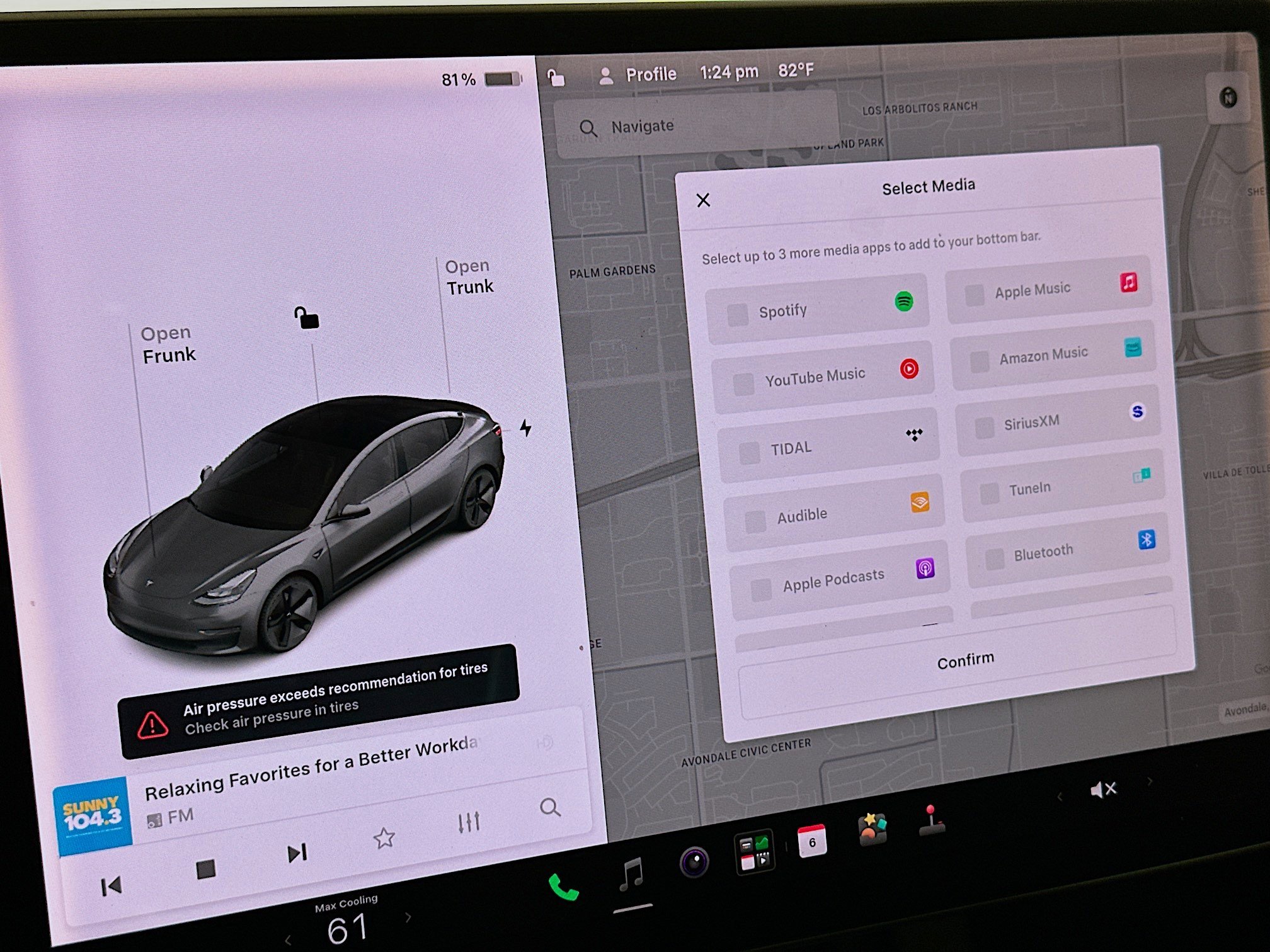1270x952 pixels.
Task: Tick the Spotify checkbox
Action: pyautogui.click(x=737, y=315)
